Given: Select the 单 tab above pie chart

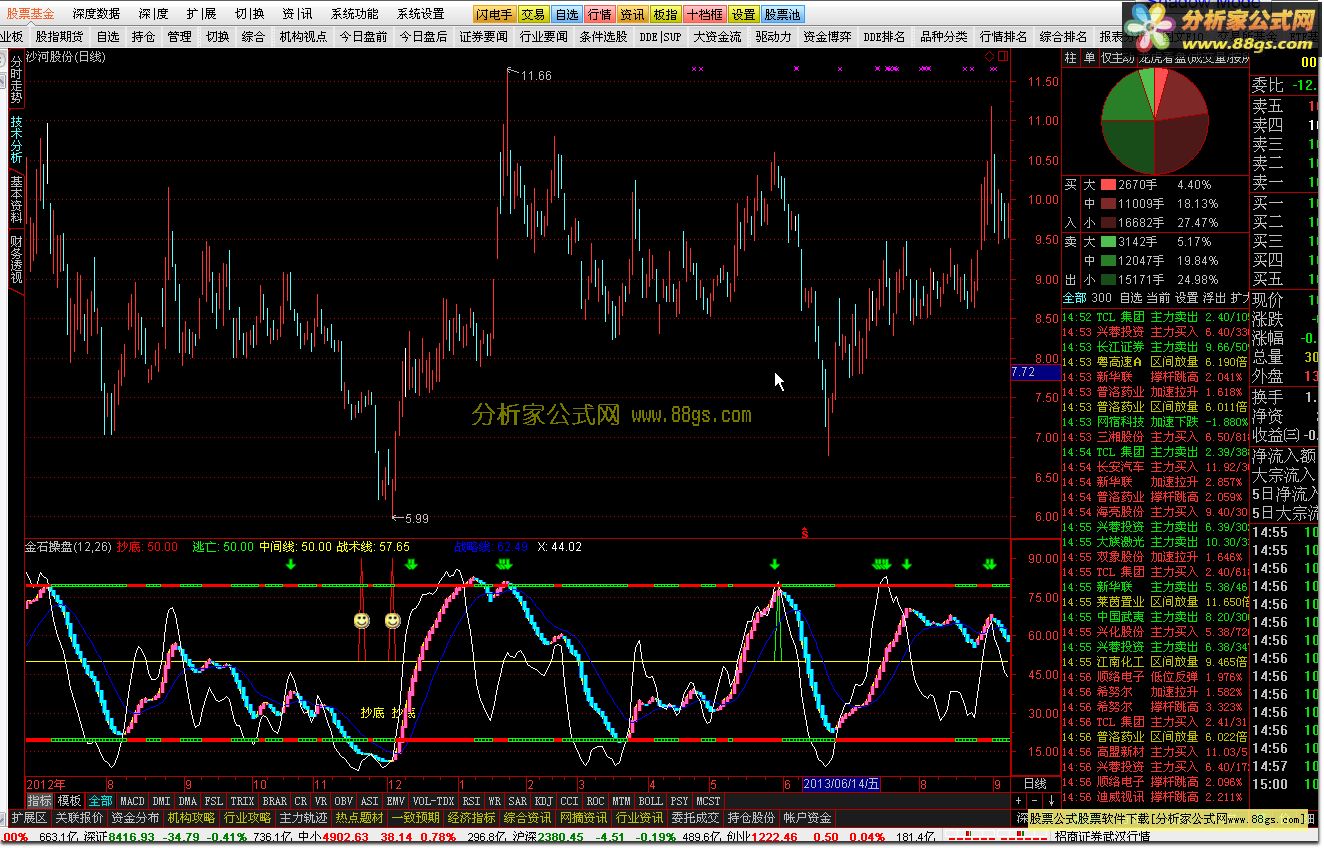Looking at the screenshot, I should point(1089,57).
